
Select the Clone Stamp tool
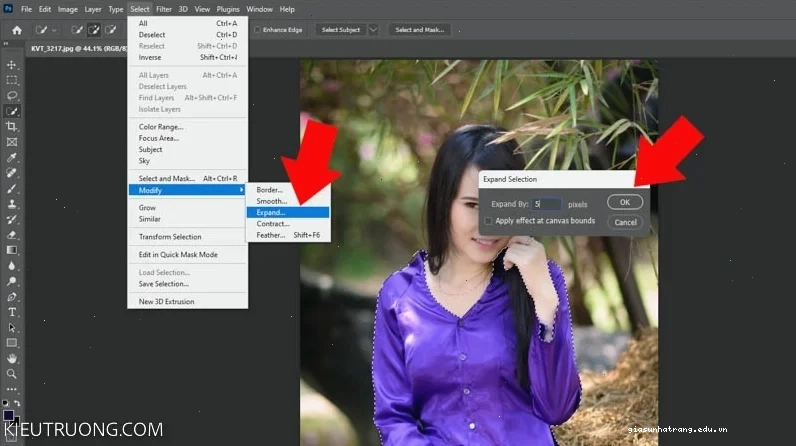tap(12, 204)
